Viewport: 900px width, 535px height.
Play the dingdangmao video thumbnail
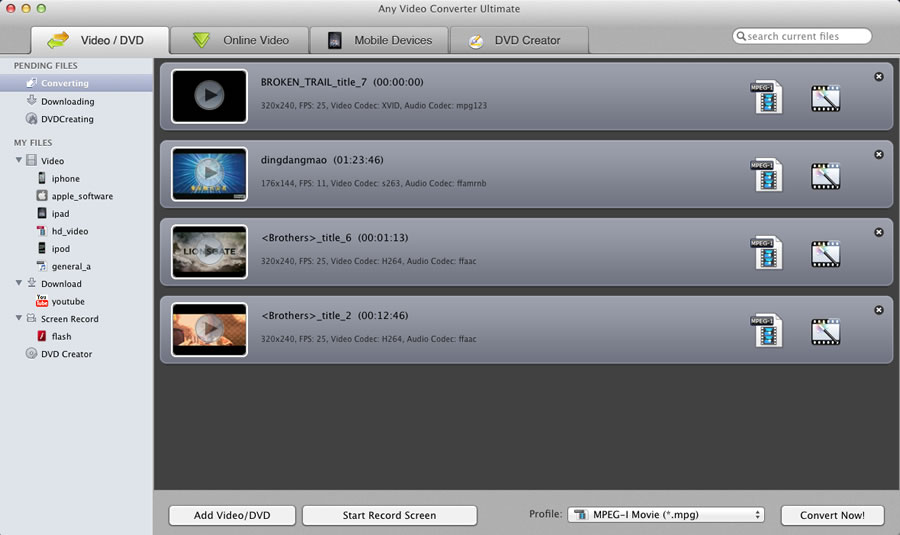coord(210,173)
